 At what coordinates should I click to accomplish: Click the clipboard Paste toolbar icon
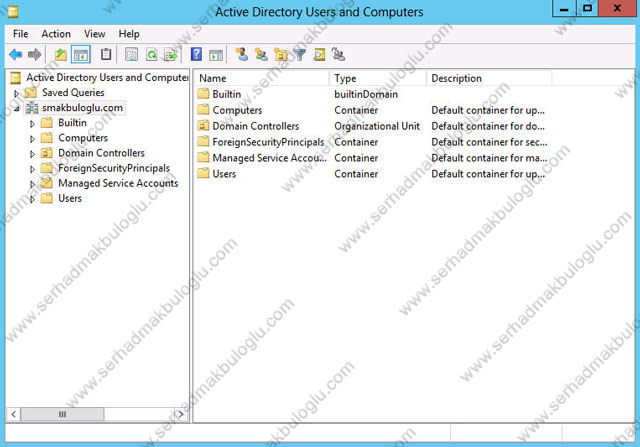pos(106,54)
